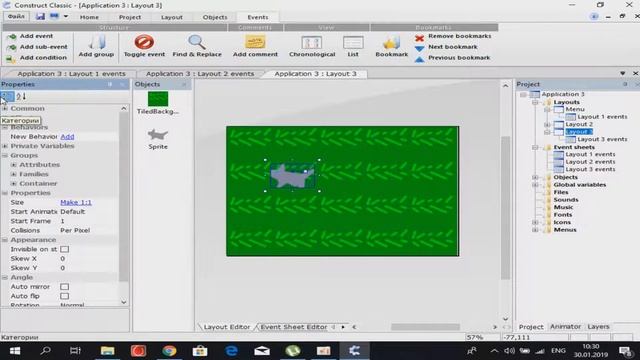
Task: Click the taskbar search icon
Action: tap(46, 351)
